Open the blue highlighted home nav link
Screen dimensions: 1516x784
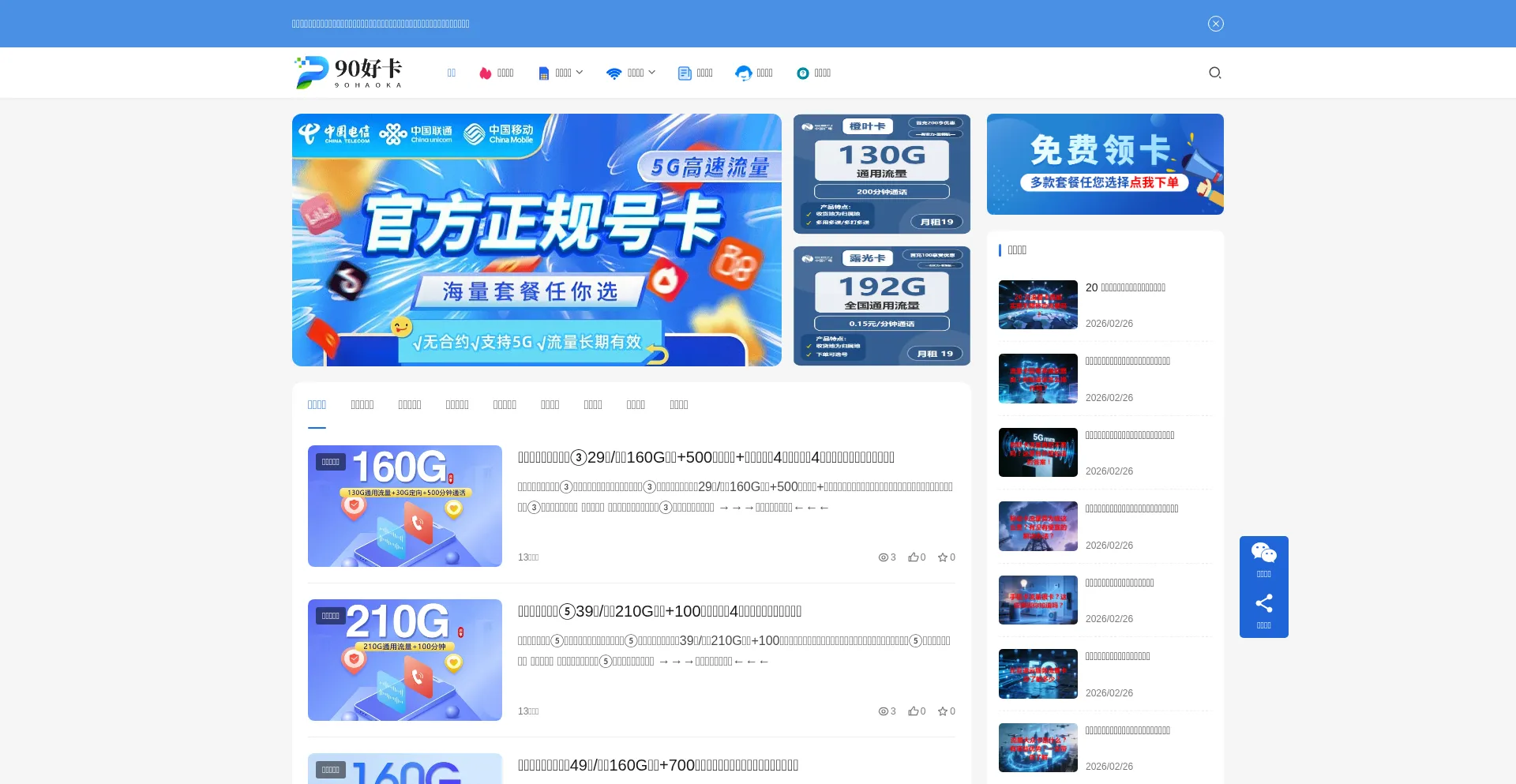click(452, 73)
